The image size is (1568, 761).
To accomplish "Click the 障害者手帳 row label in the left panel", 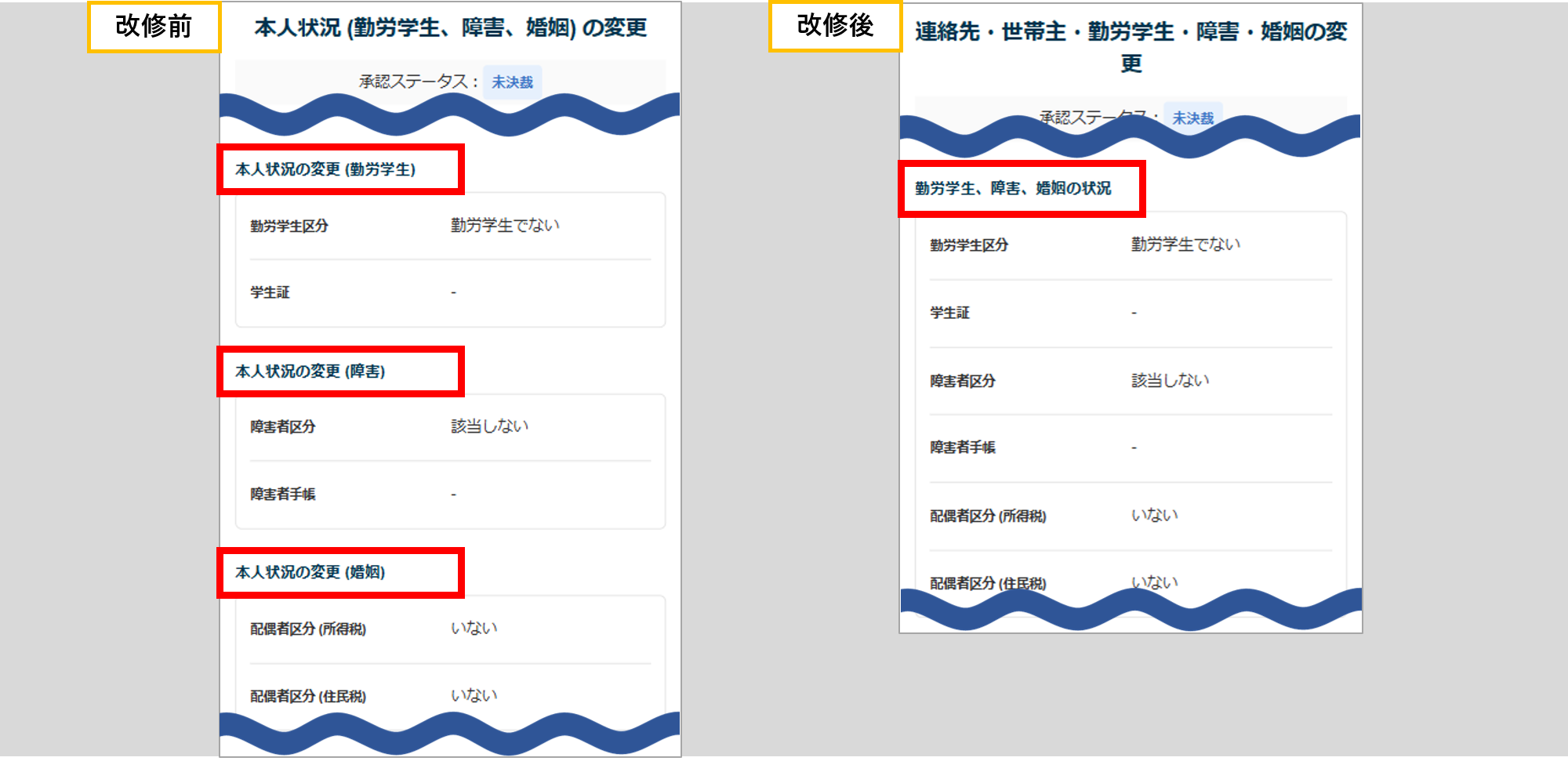I will (282, 495).
